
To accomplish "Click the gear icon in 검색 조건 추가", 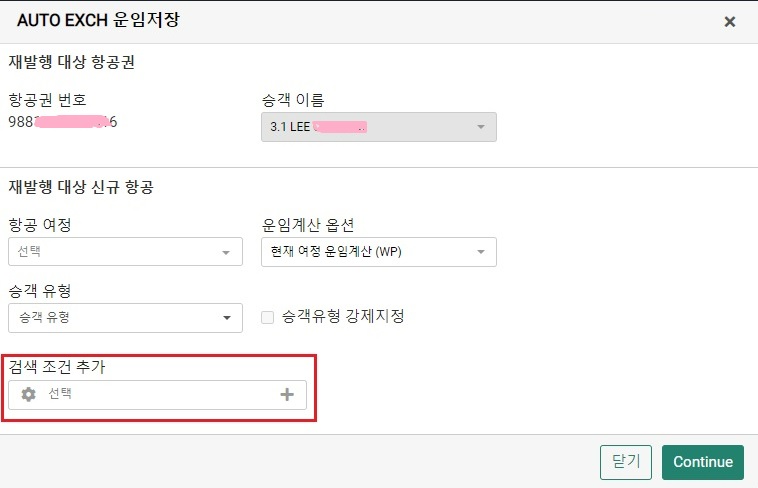I will (29, 394).
